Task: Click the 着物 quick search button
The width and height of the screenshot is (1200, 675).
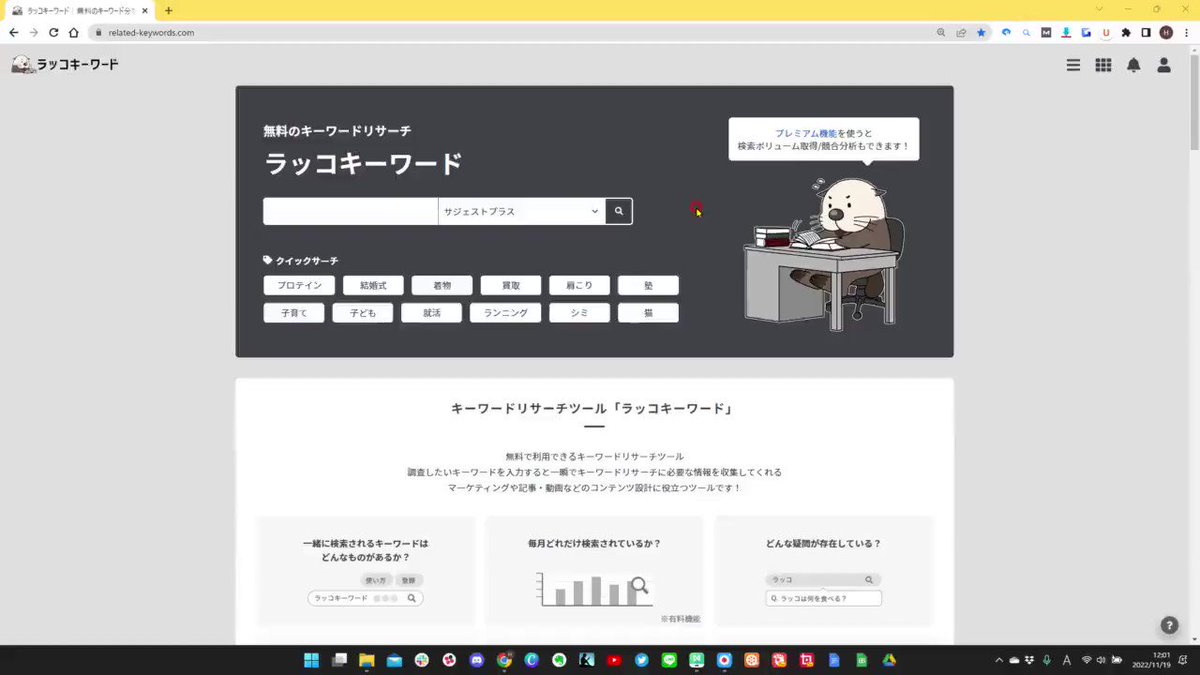Action: click(x=441, y=285)
